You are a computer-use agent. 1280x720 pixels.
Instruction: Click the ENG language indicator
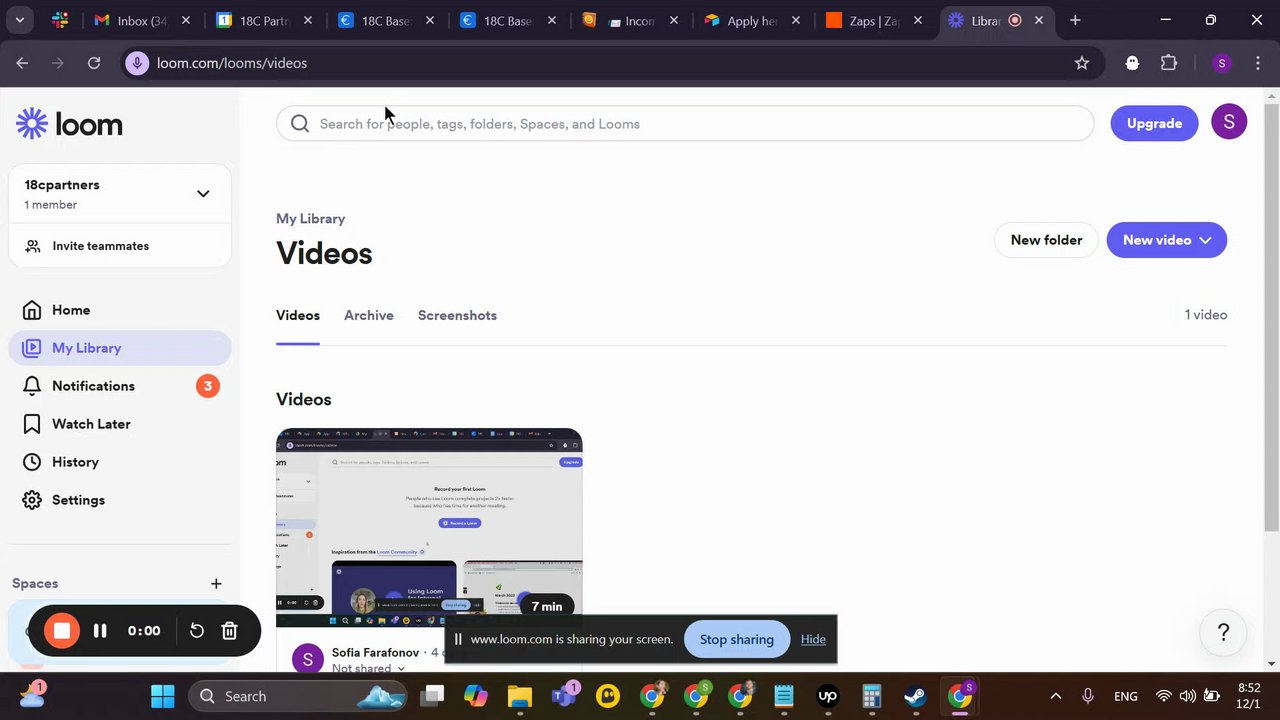point(1125,696)
